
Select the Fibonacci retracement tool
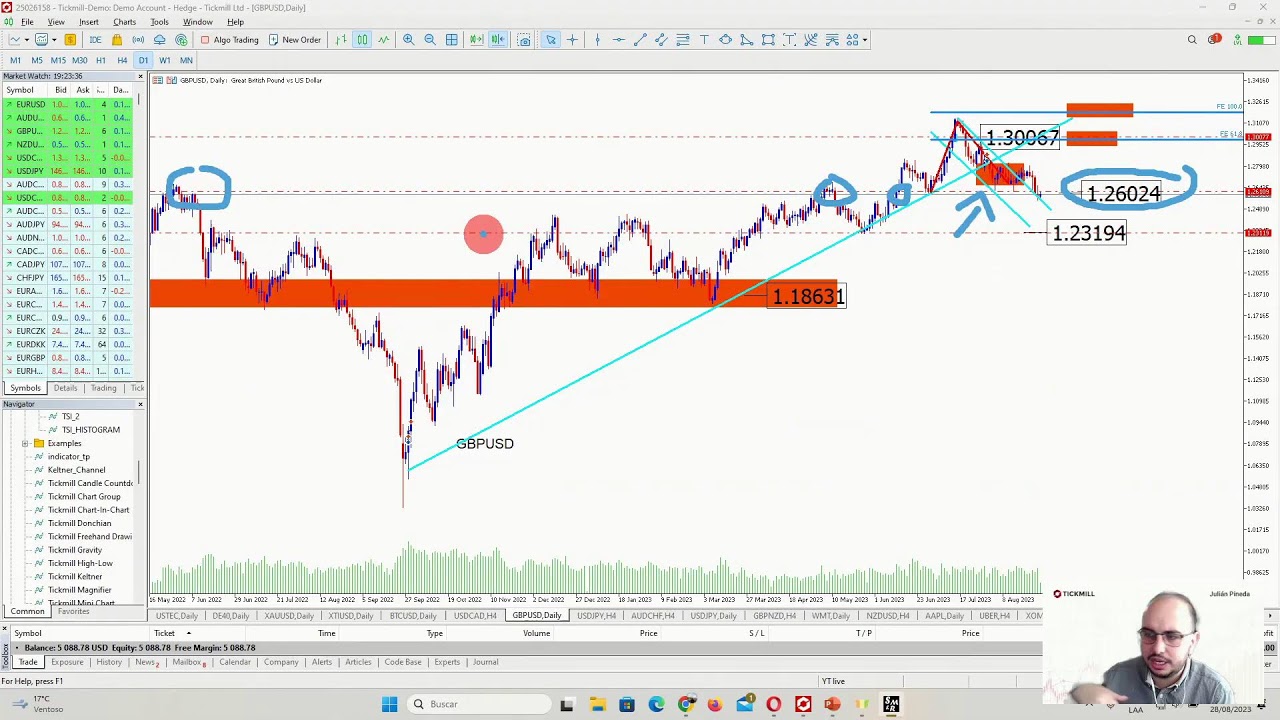[683, 40]
